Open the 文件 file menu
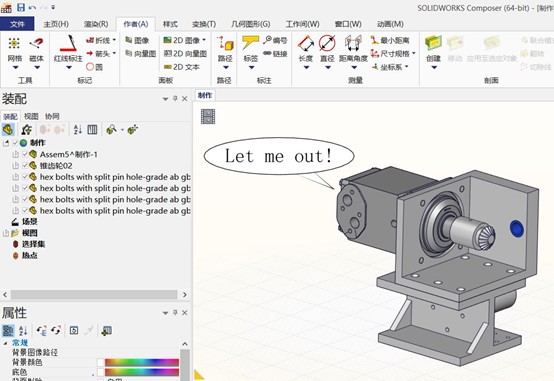This screenshot has width=554, height=381. click(17, 24)
